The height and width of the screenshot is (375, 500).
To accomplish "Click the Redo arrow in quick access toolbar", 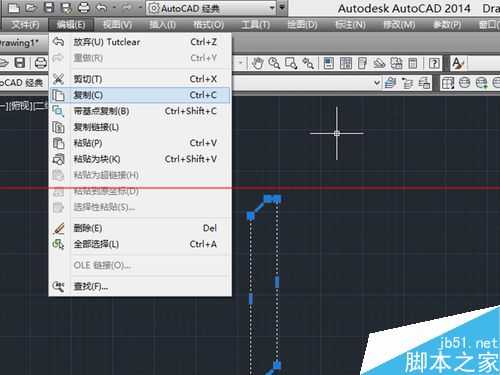I will pos(126,8).
